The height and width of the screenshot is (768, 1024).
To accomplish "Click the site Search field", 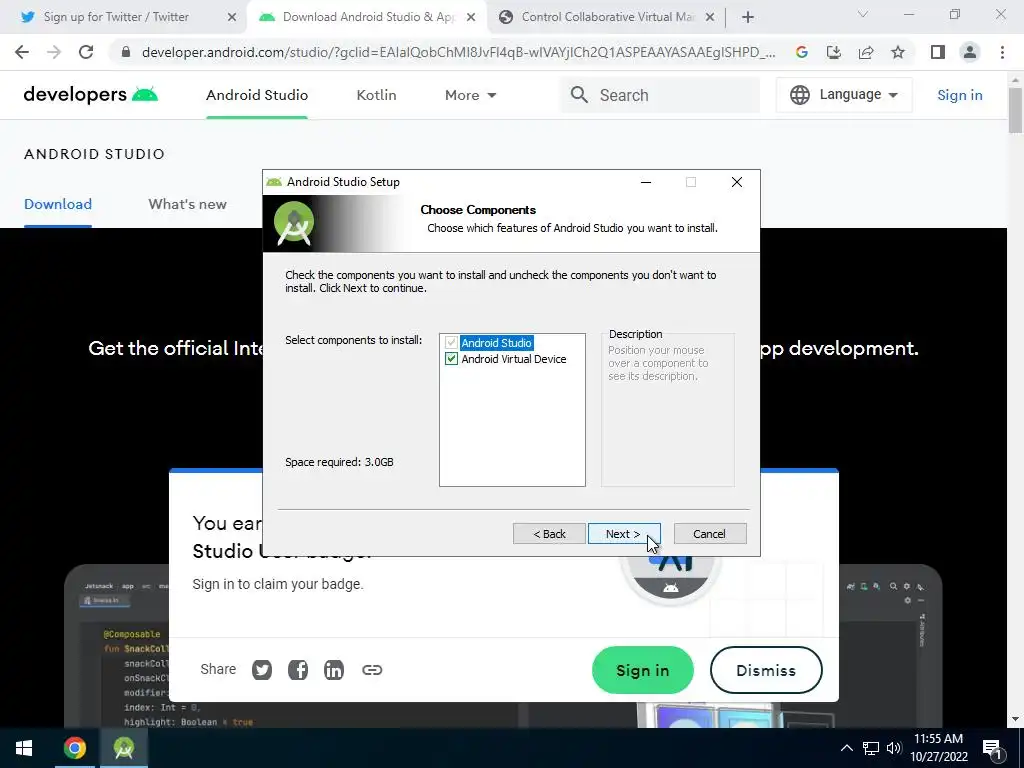I will (x=660, y=95).
